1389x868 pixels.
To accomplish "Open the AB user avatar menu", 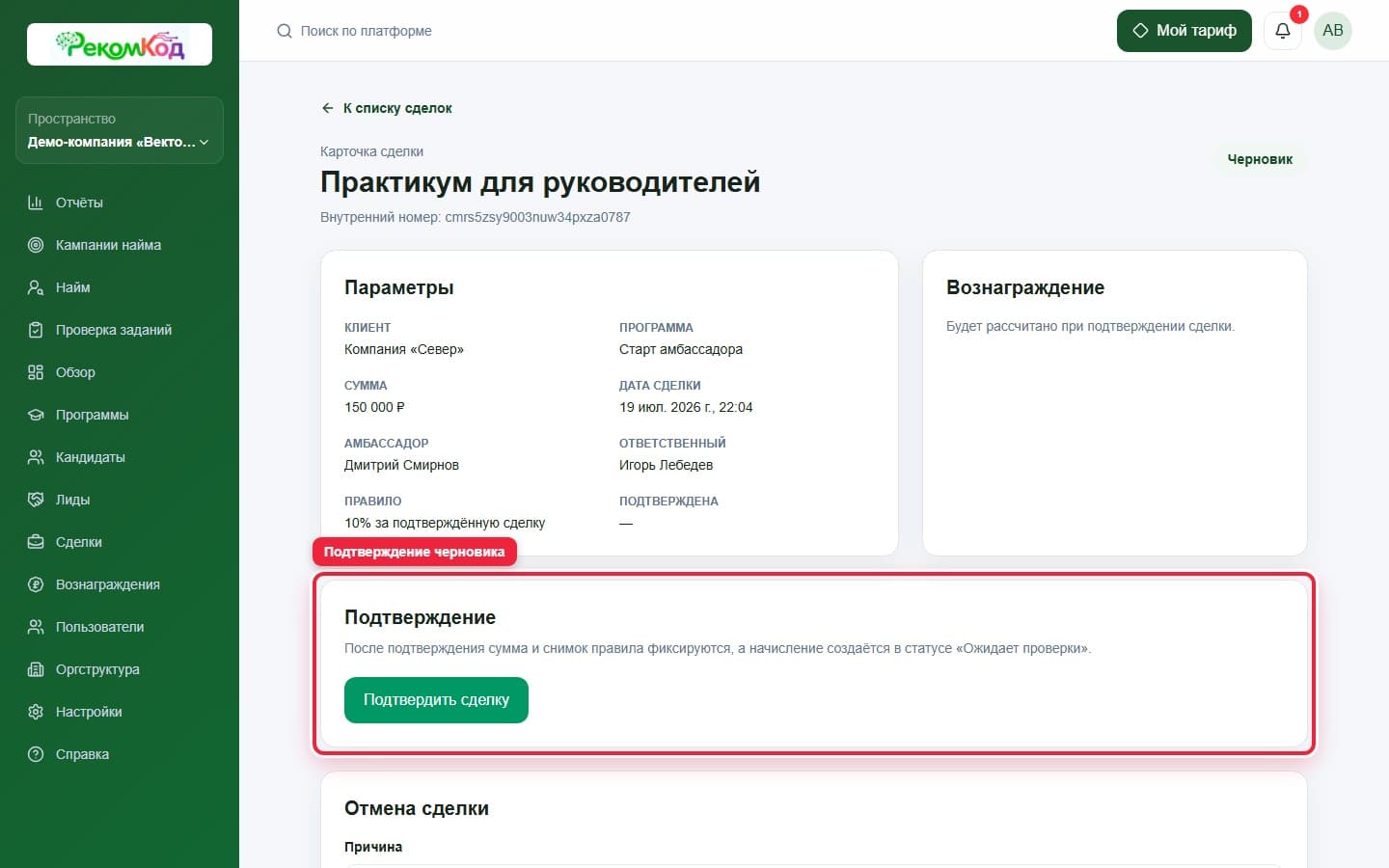I will pos(1333,31).
